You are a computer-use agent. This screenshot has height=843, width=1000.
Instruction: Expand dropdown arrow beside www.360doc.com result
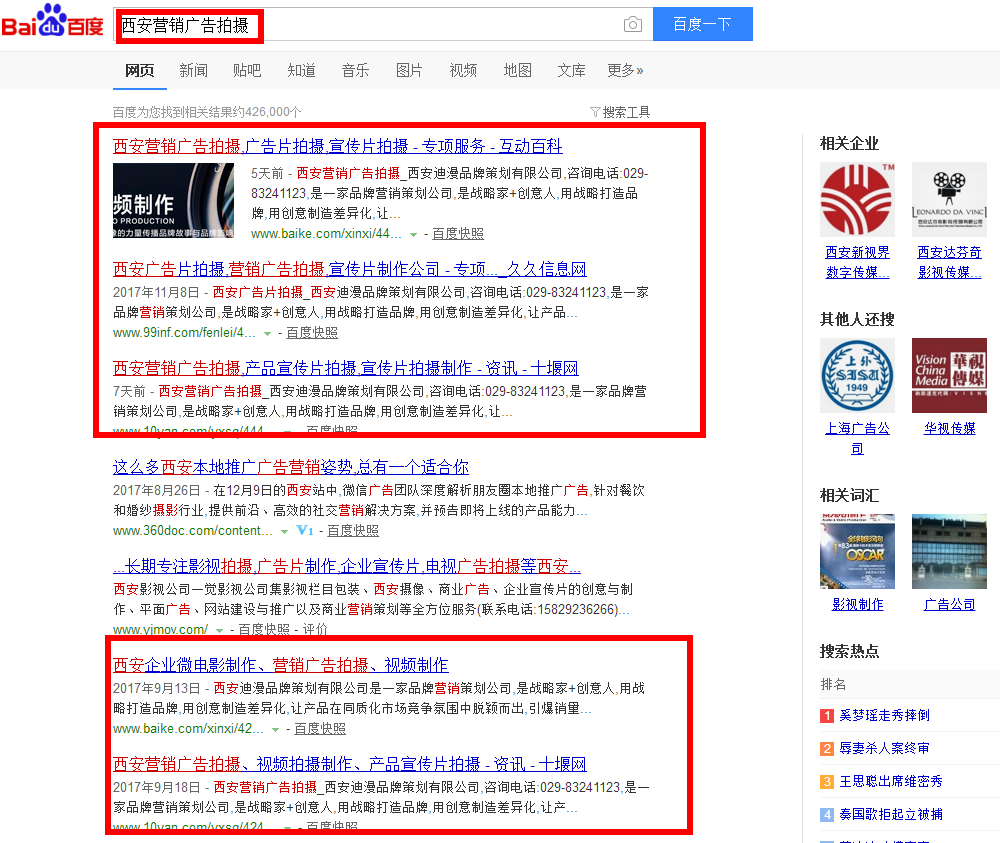pos(284,531)
